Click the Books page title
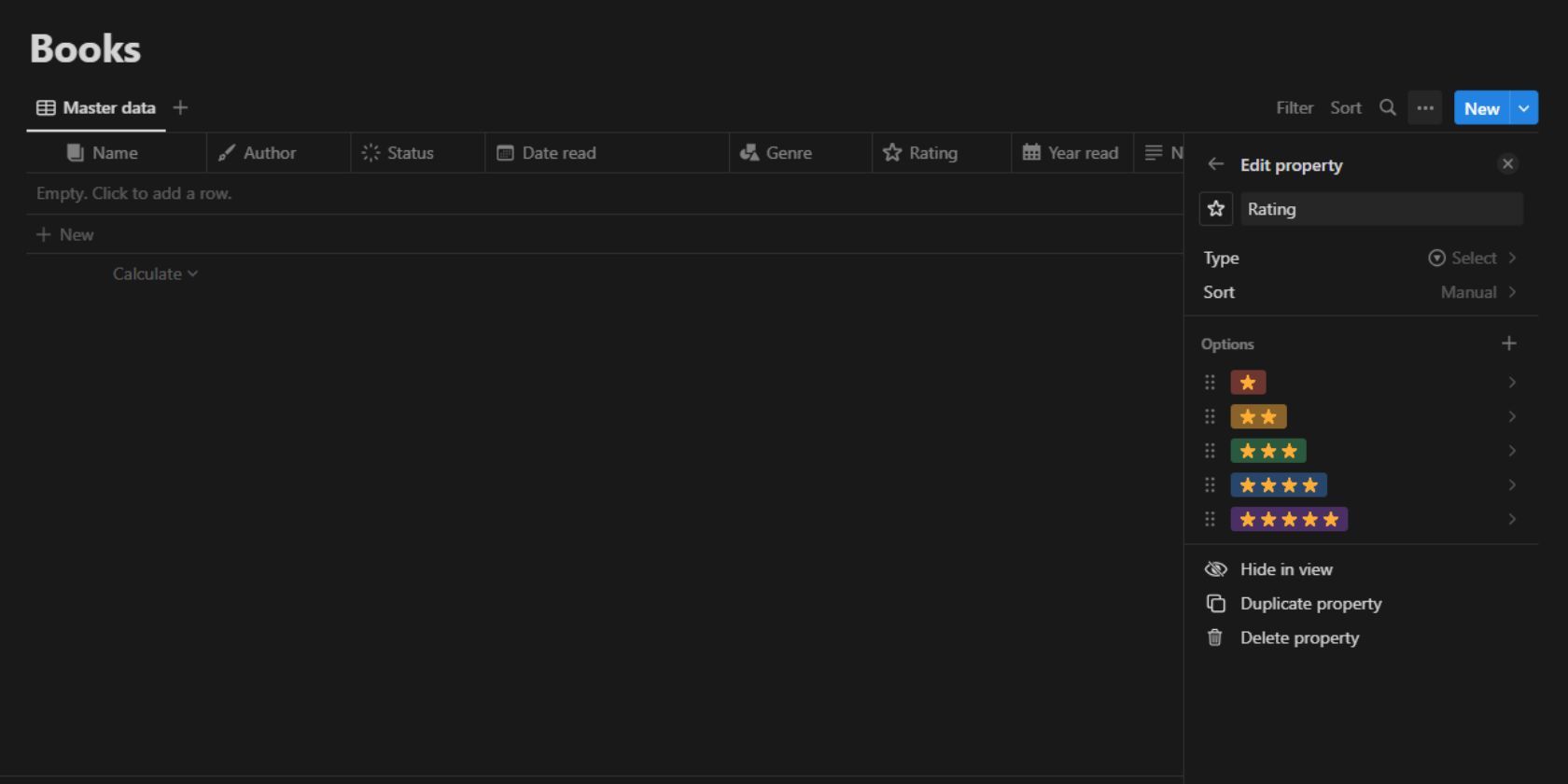1568x784 pixels. click(85, 49)
